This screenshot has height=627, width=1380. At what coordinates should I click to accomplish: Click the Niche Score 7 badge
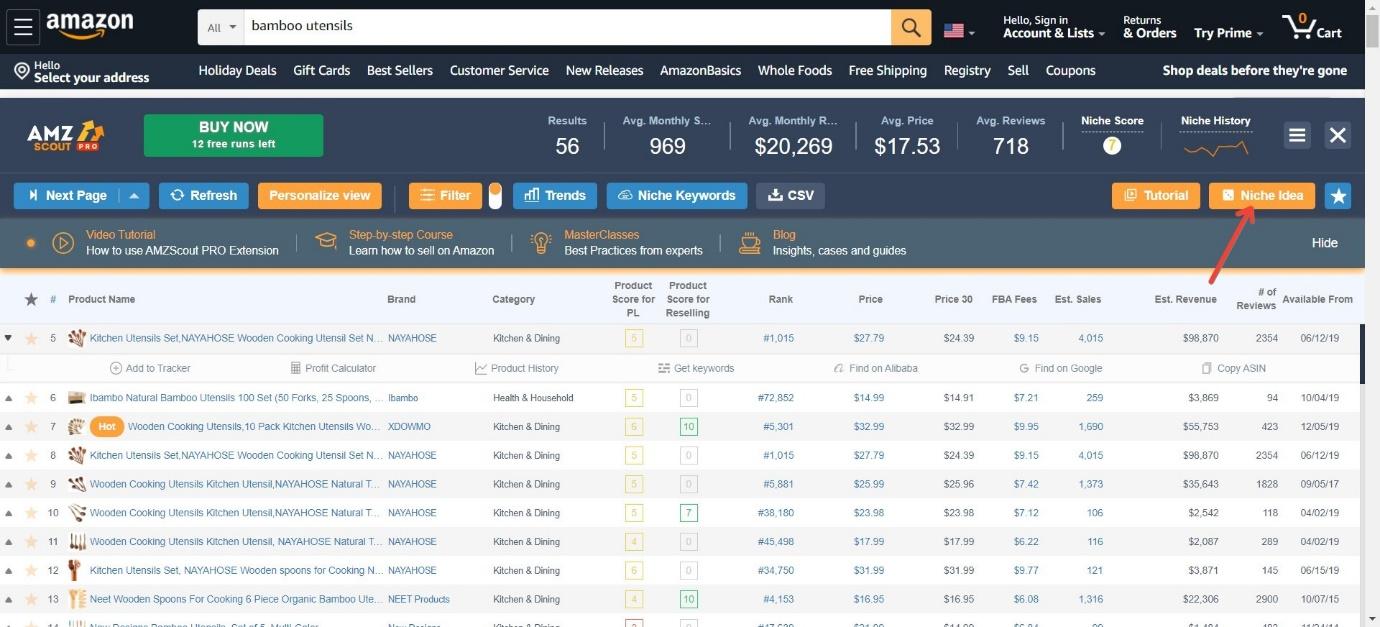[x=1112, y=146]
